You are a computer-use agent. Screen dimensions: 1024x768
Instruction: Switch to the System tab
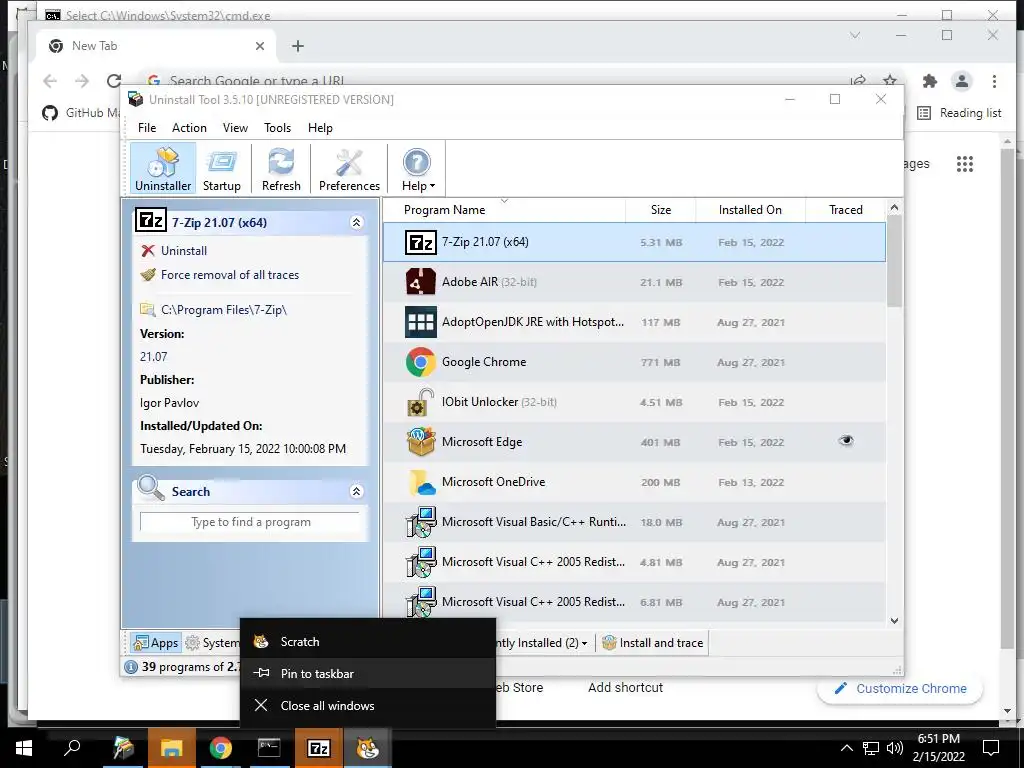pyautogui.click(x=212, y=643)
